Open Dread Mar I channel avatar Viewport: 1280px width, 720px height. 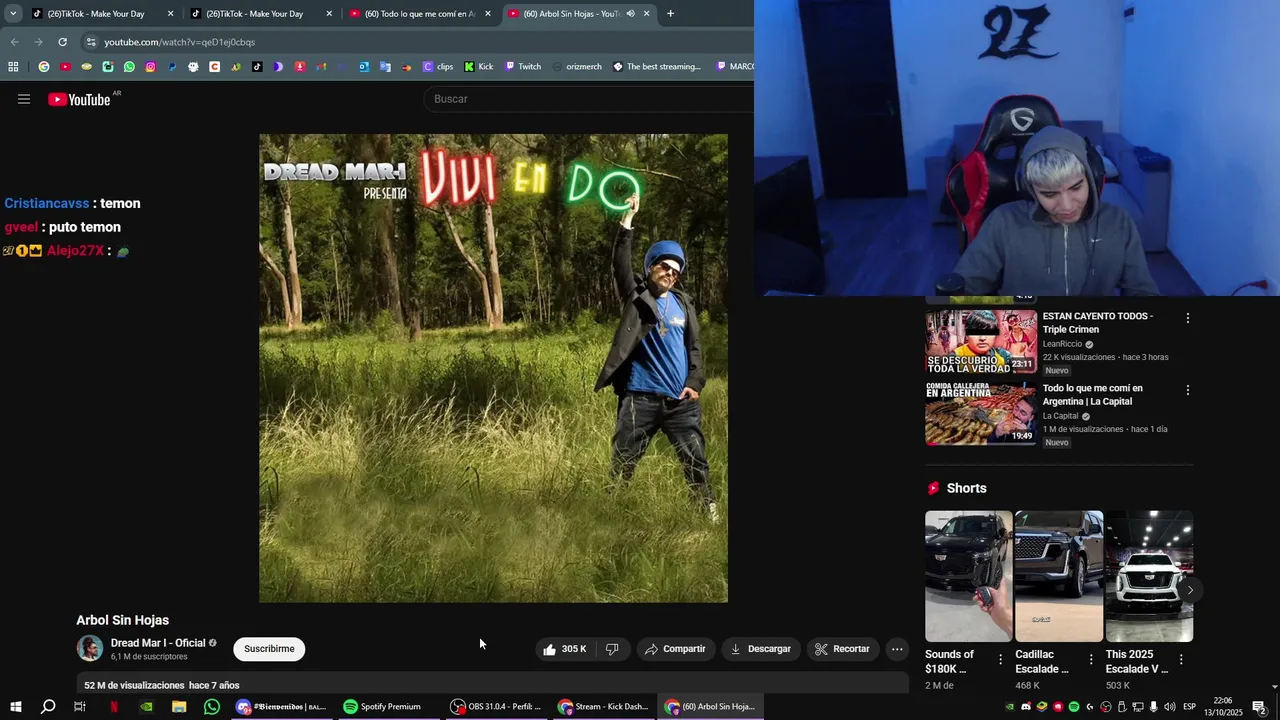coord(90,649)
